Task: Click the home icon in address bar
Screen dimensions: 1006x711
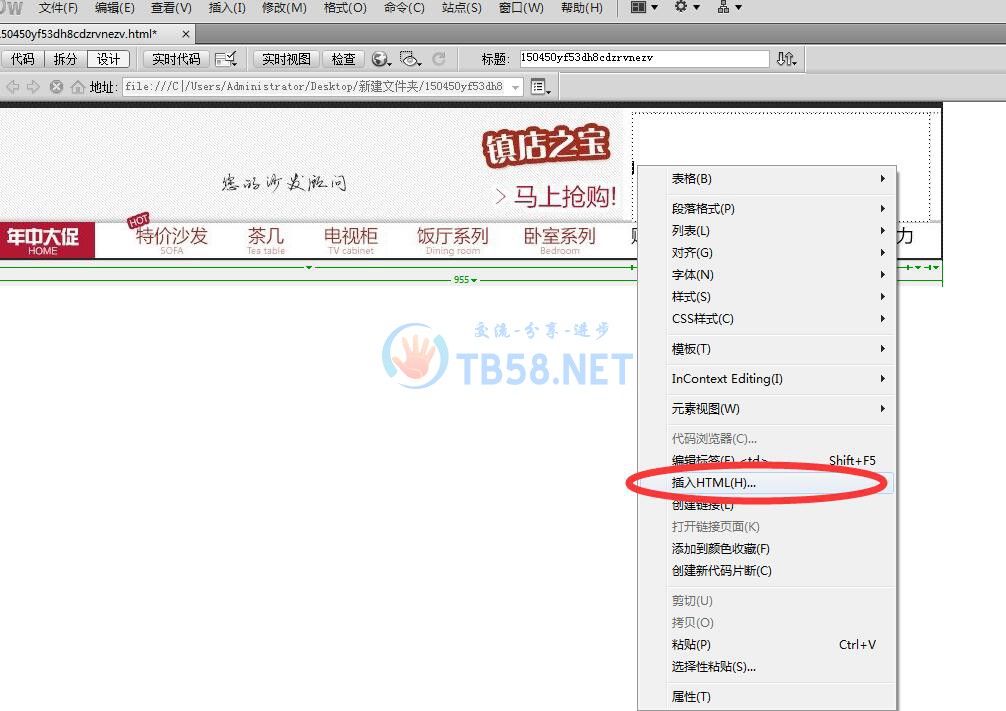Action: 77,87
